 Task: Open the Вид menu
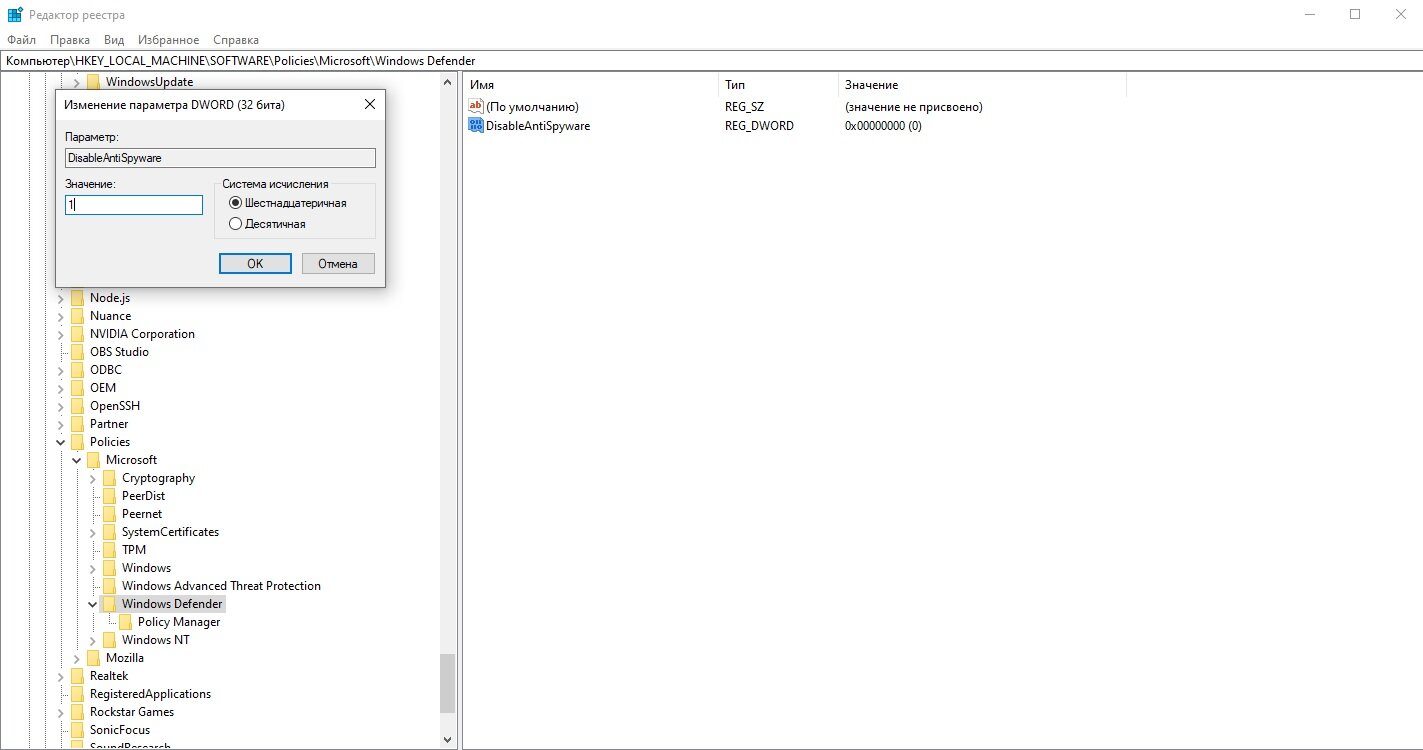click(114, 40)
